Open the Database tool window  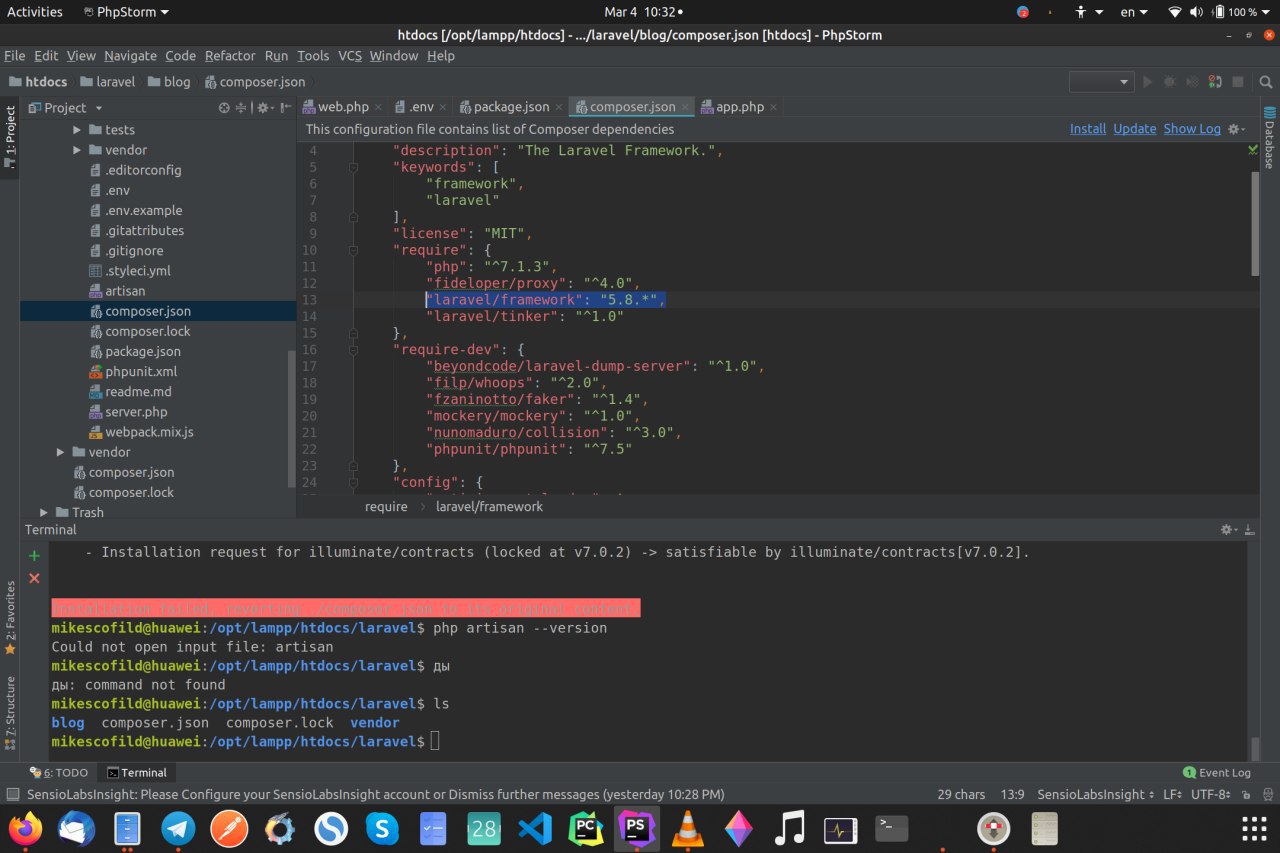1270,138
